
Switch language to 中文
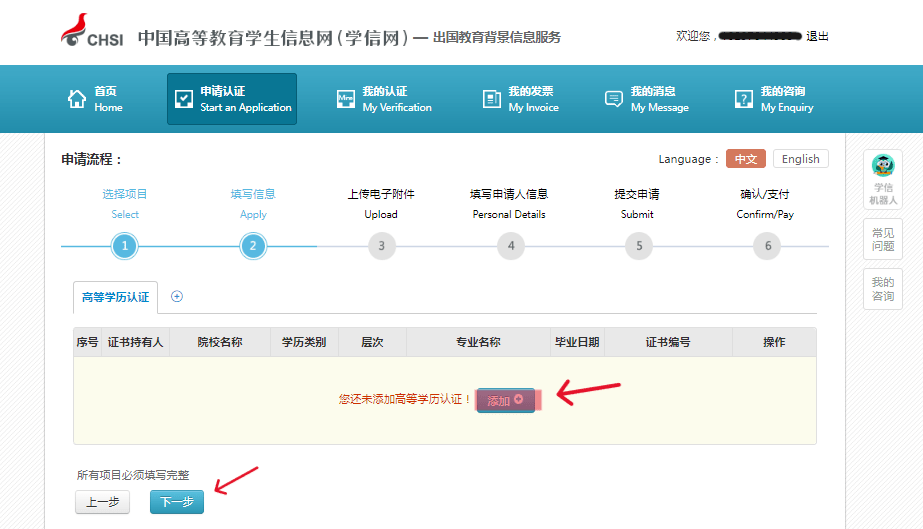pyautogui.click(x=745, y=159)
